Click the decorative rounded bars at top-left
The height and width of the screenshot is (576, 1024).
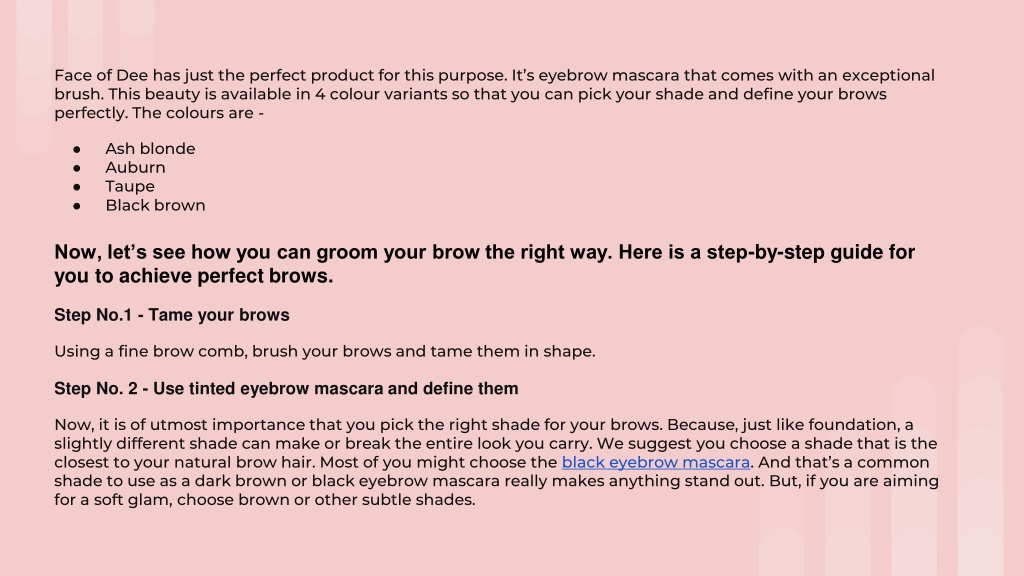pos(85,75)
